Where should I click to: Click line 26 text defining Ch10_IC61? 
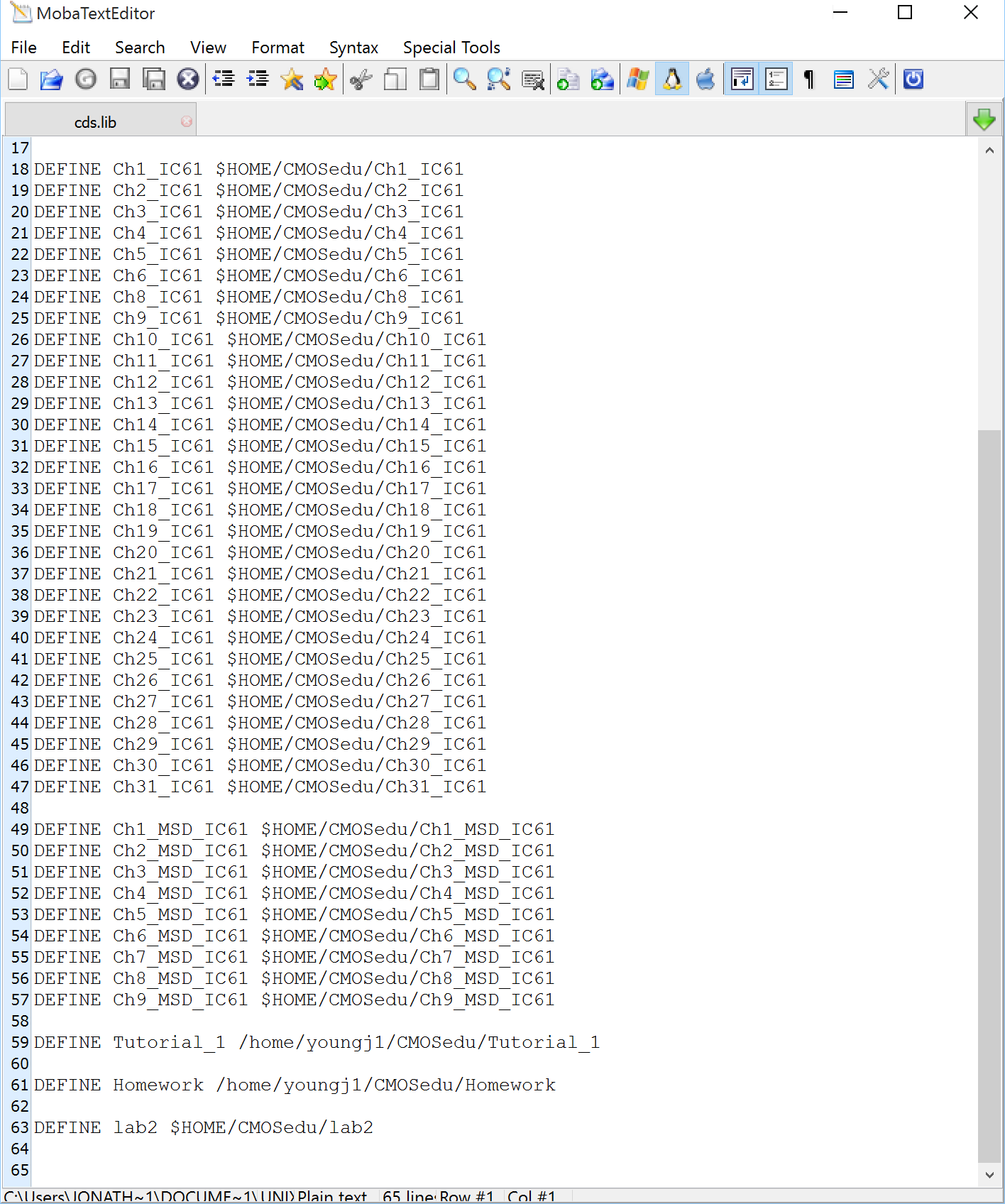point(260,339)
